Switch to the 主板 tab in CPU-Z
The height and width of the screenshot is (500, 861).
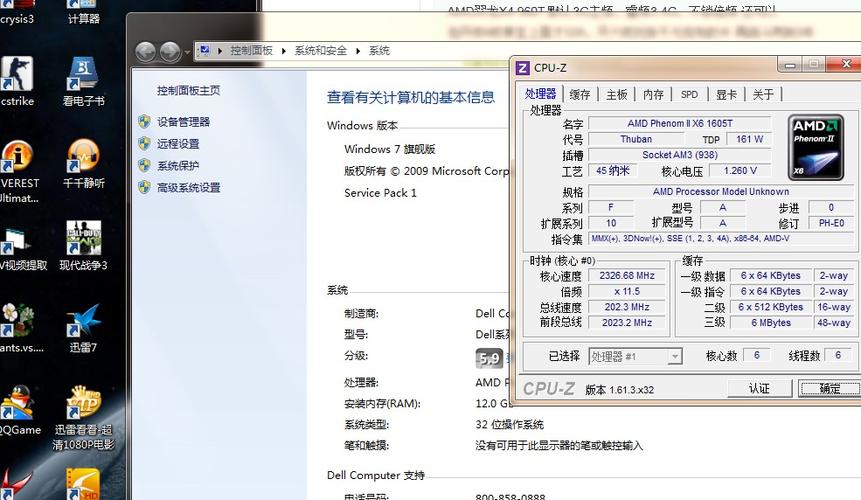click(x=617, y=94)
